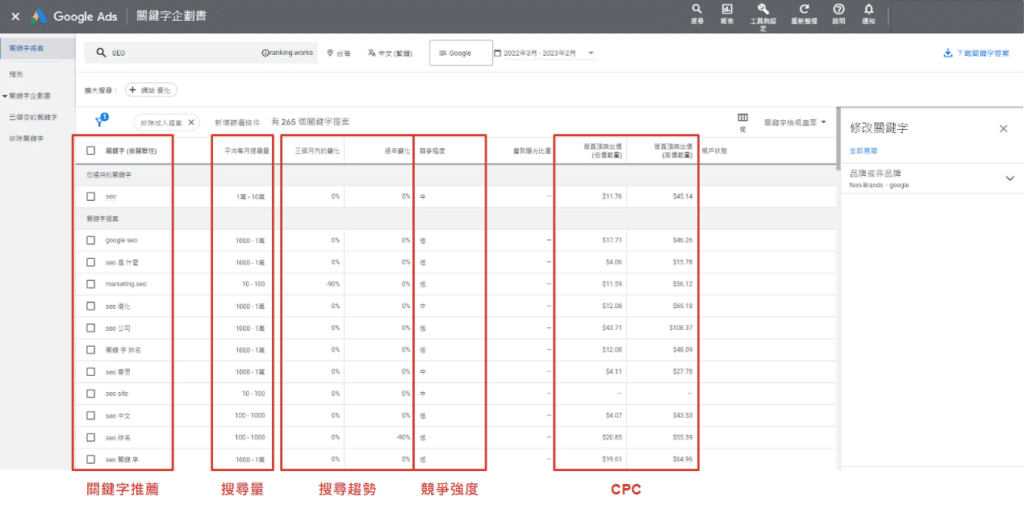The width and height of the screenshot is (1024, 509).
Task: Collapse the 關鍵字企劃書 sidebar group
Action: pyautogui.click(x=5, y=96)
